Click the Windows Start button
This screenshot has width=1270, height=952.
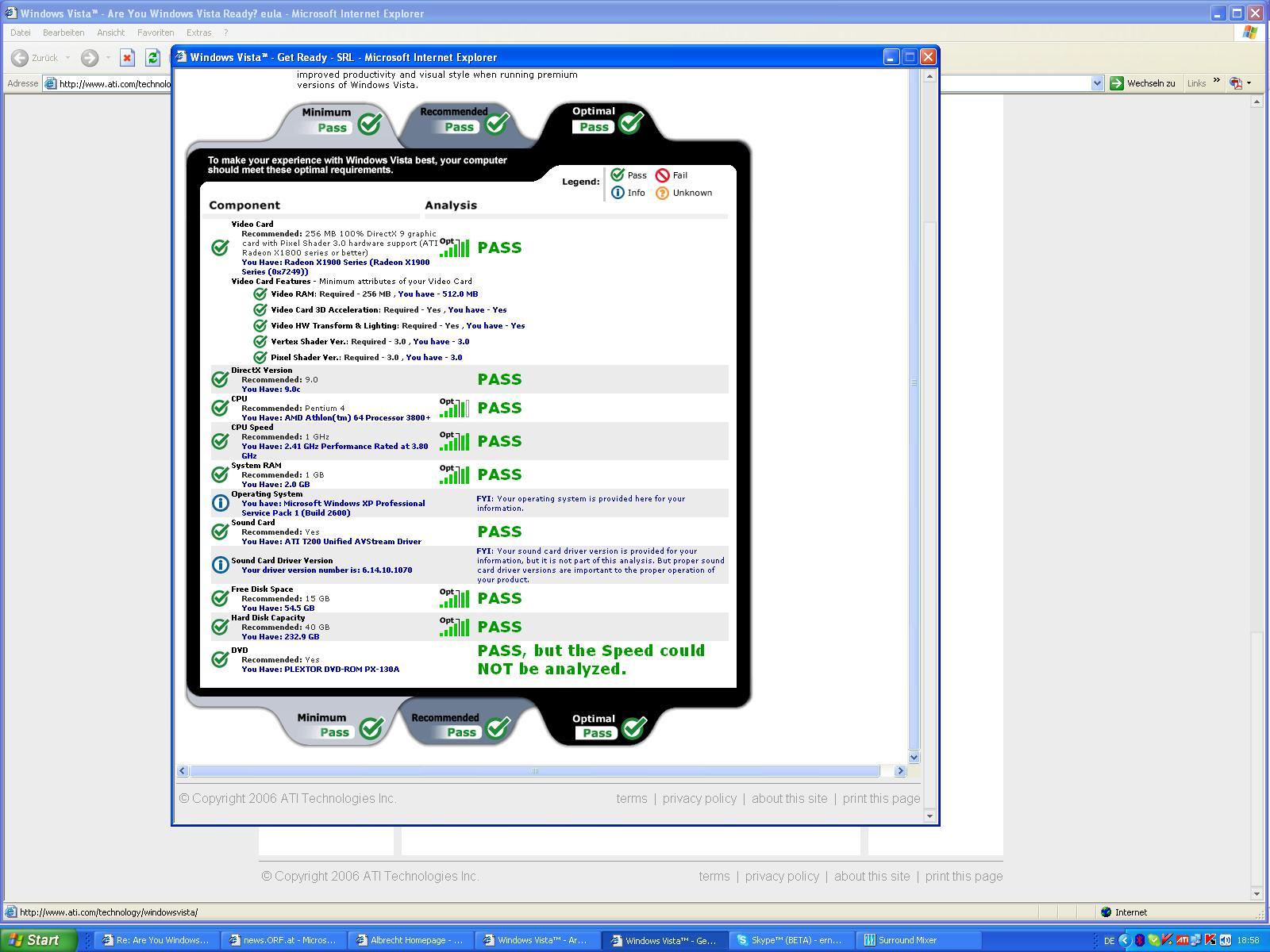tap(38, 940)
